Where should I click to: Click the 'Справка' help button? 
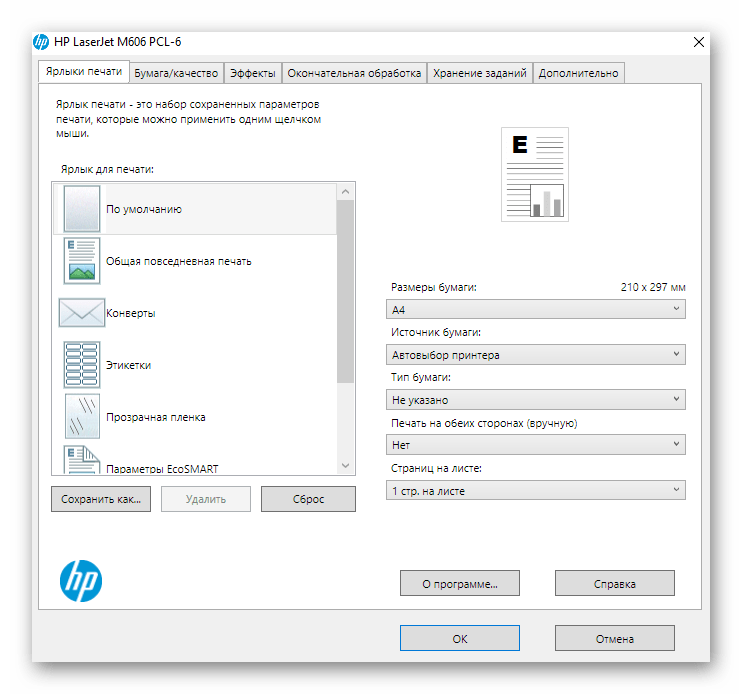tap(614, 583)
